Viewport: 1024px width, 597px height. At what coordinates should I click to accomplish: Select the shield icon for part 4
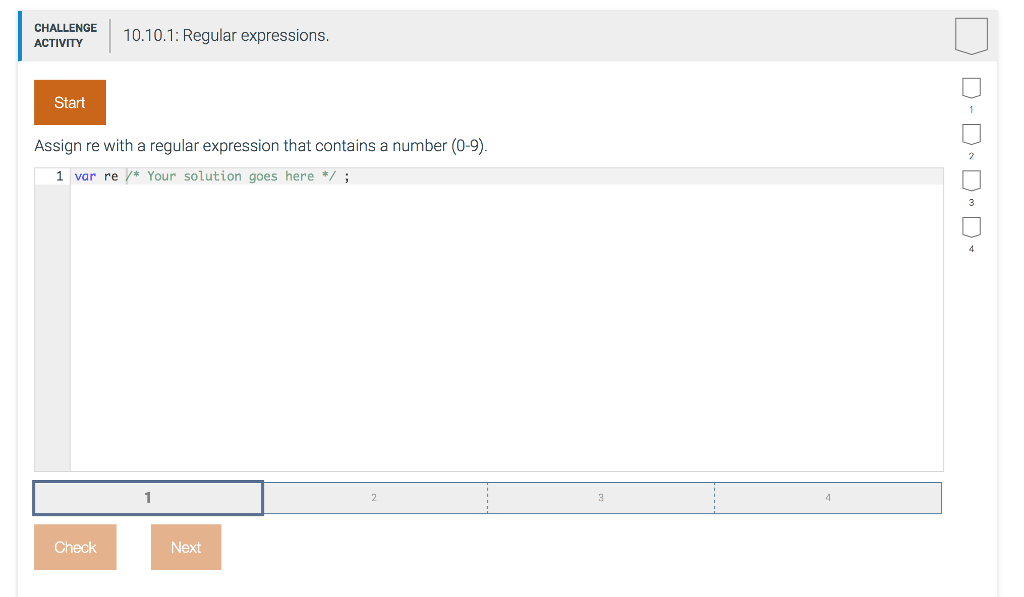(x=970, y=227)
